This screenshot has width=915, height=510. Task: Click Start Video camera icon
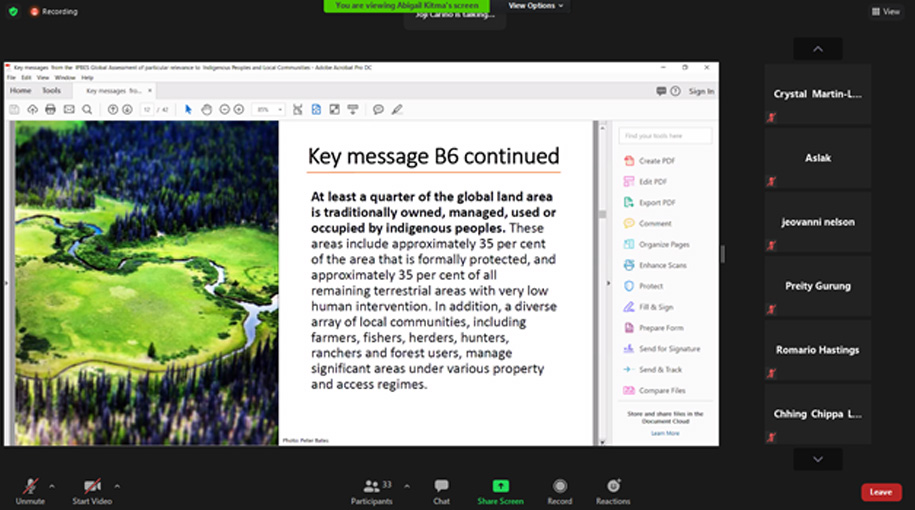pos(92,486)
